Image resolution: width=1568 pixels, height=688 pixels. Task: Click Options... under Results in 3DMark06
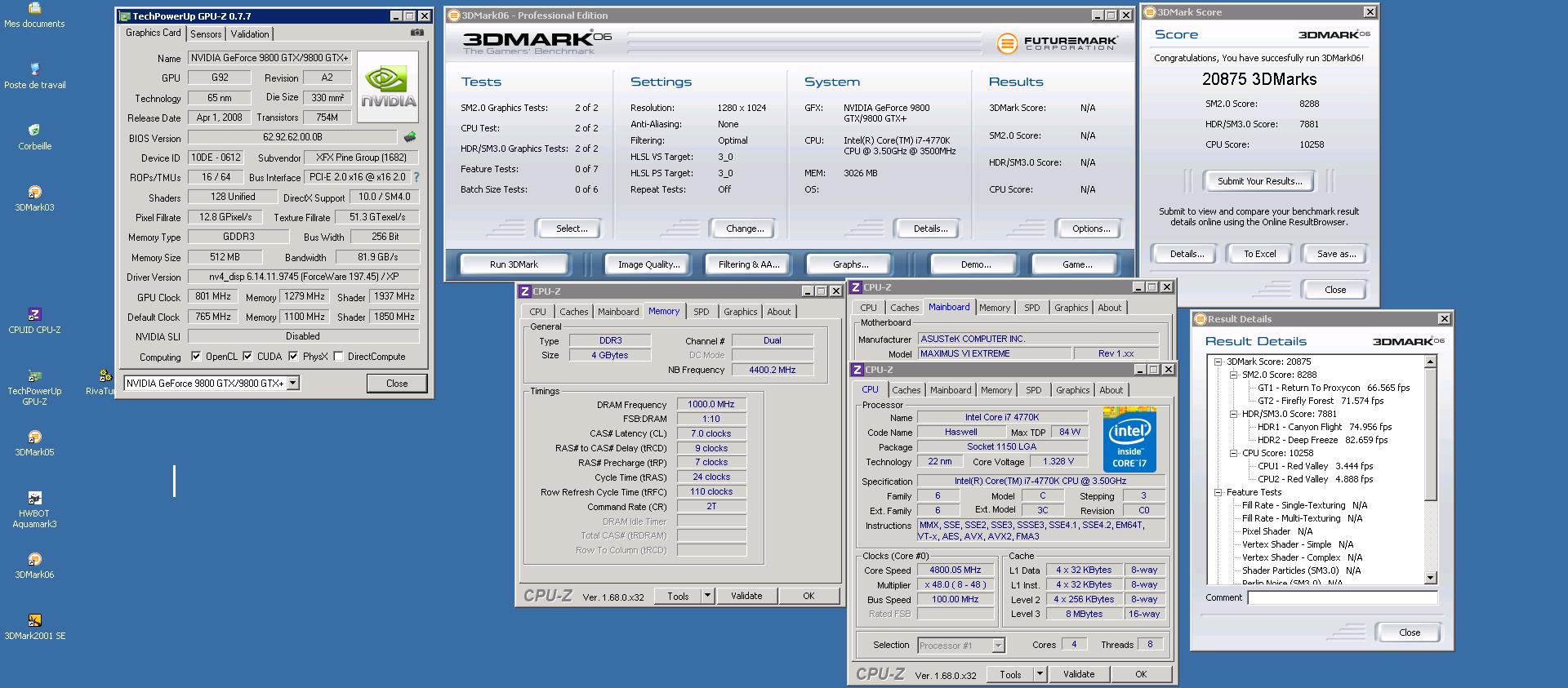(1090, 229)
